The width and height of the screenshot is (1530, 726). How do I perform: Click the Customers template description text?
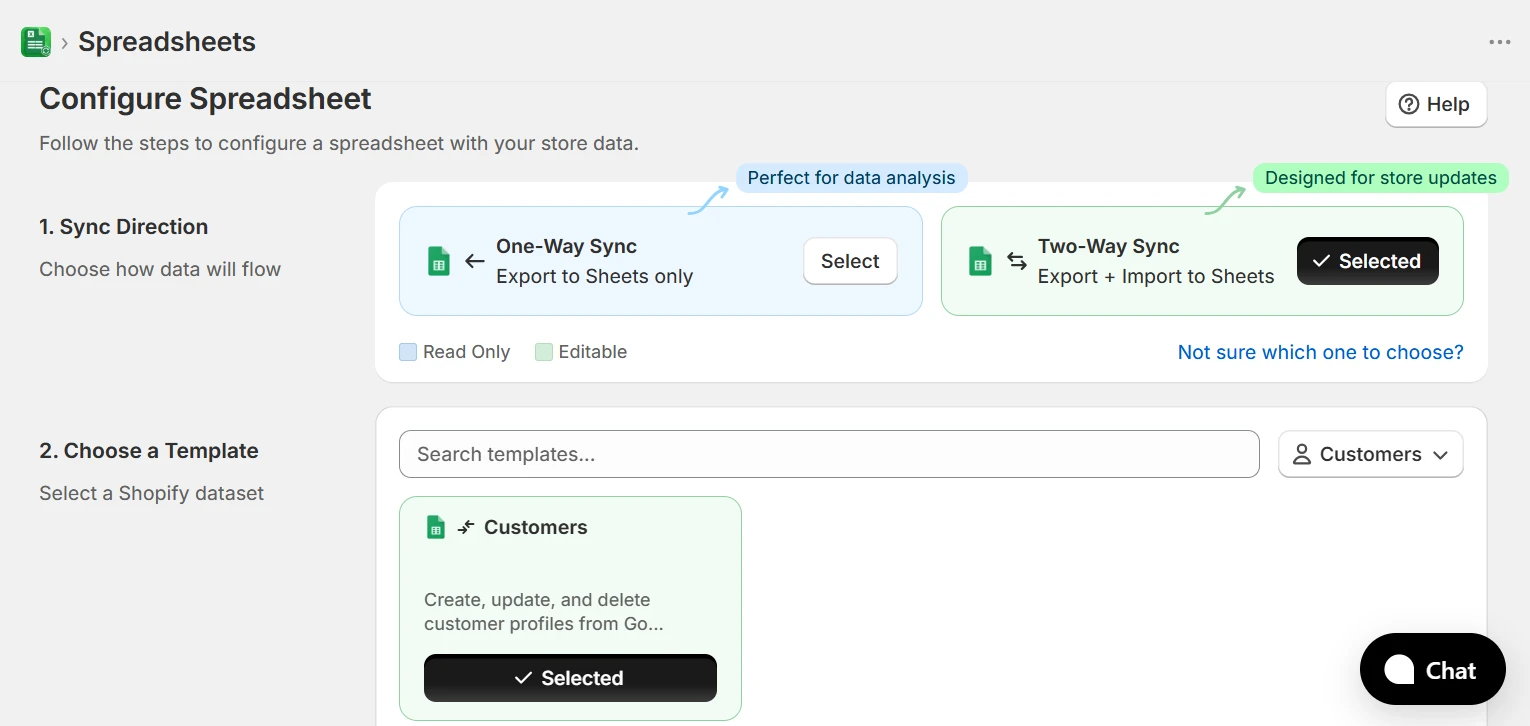pos(543,612)
